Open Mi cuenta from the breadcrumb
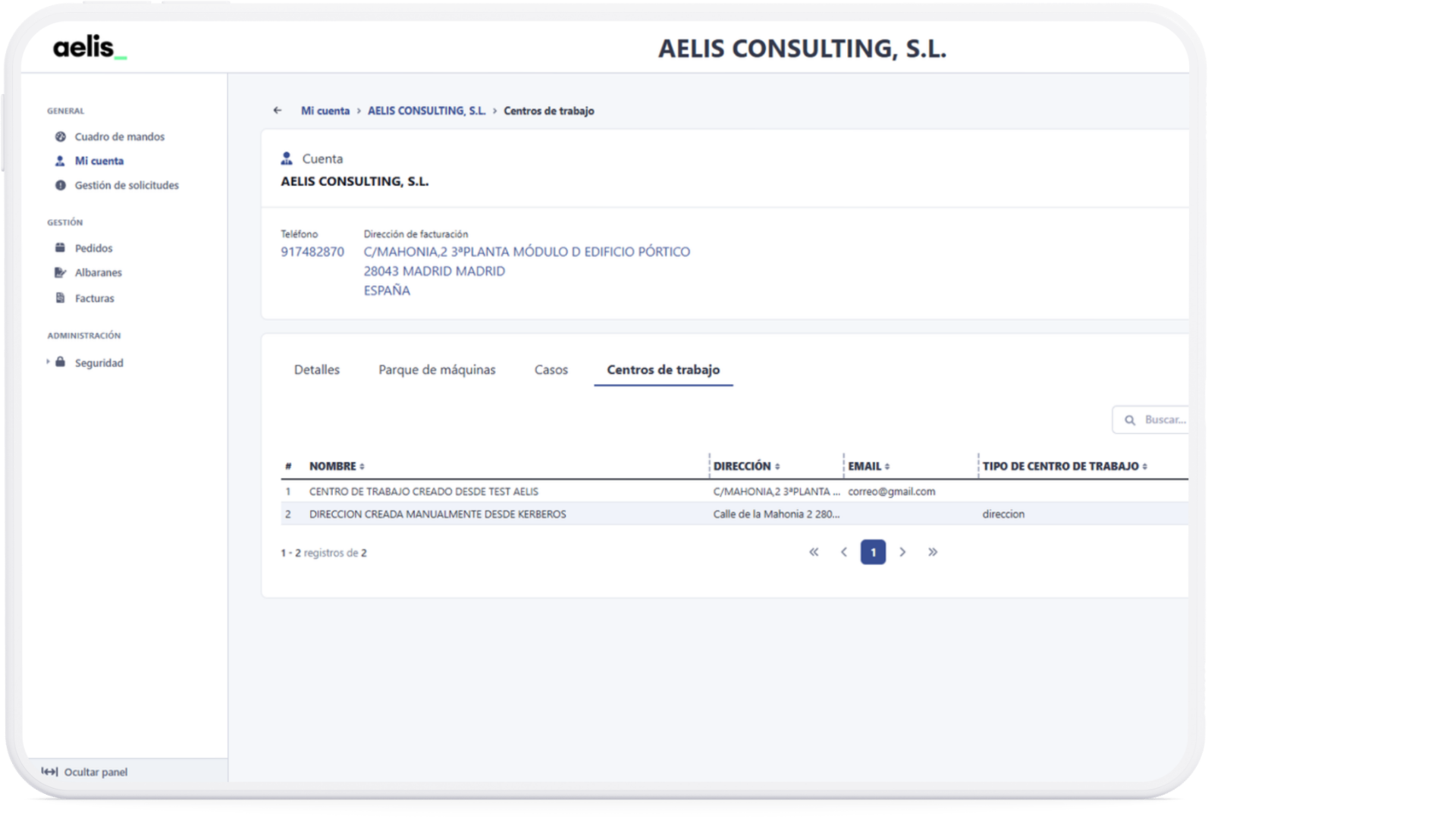This screenshot has width=1456, height=819. click(325, 111)
